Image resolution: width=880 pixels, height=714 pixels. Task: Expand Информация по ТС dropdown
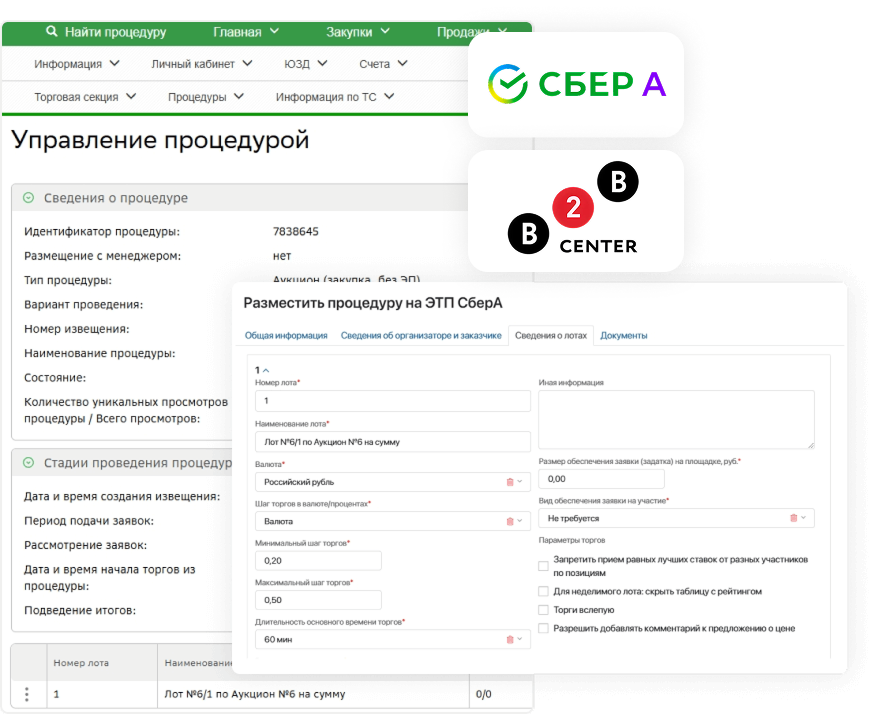(x=334, y=97)
